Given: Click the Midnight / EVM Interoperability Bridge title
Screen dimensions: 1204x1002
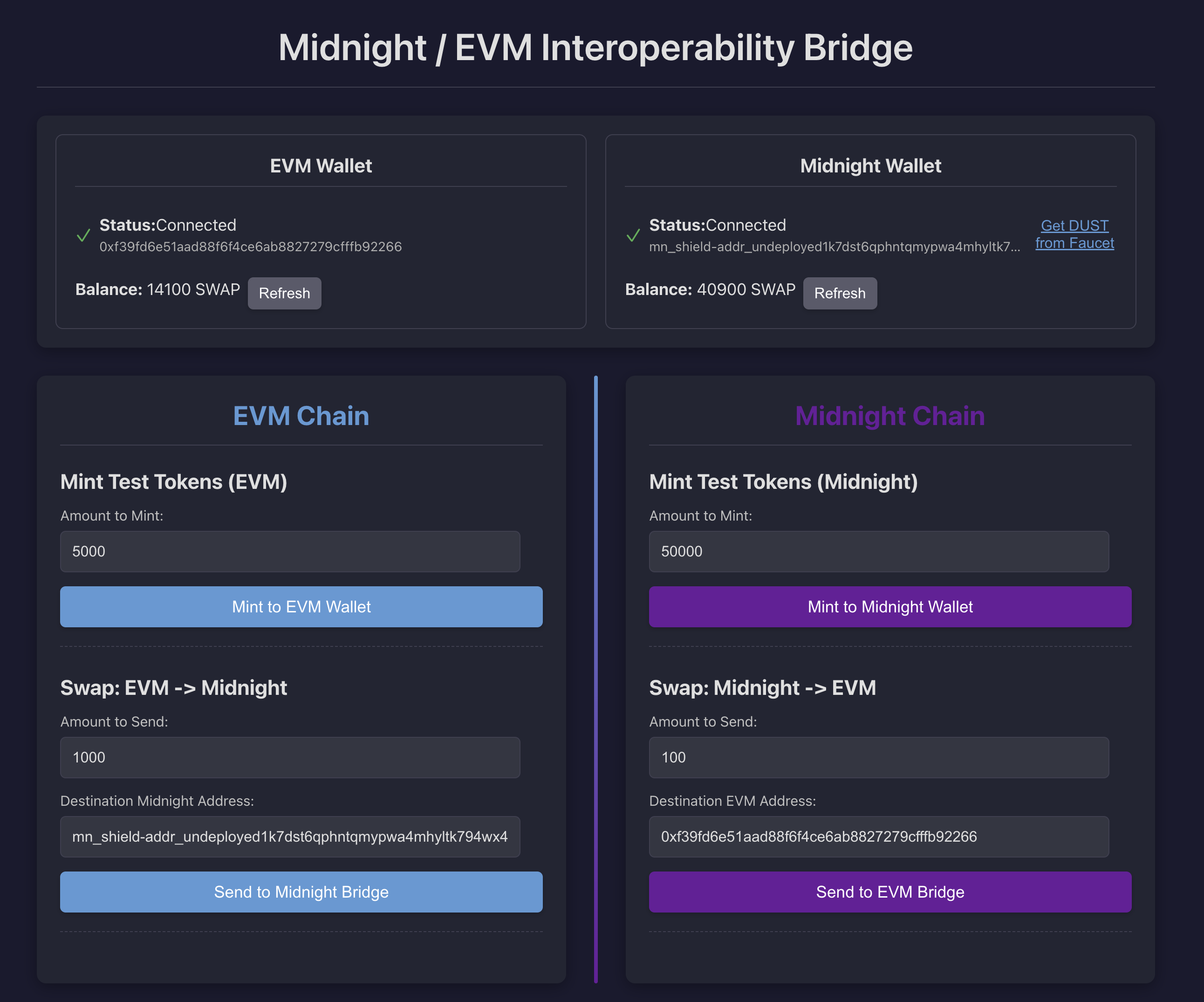Looking at the screenshot, I should [x=595, y=47].
